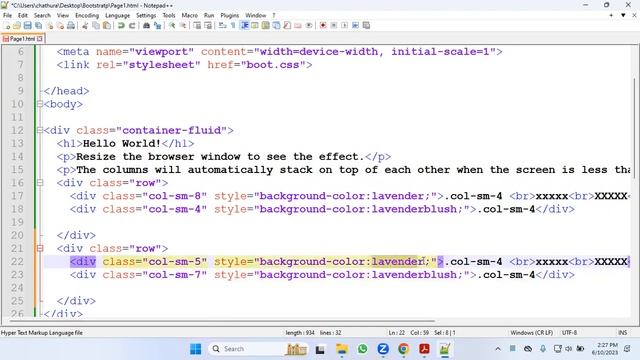The image size is (640, 360).
Task: Toggle Word Wrap in the toolbar
Action: click(222, 25)
